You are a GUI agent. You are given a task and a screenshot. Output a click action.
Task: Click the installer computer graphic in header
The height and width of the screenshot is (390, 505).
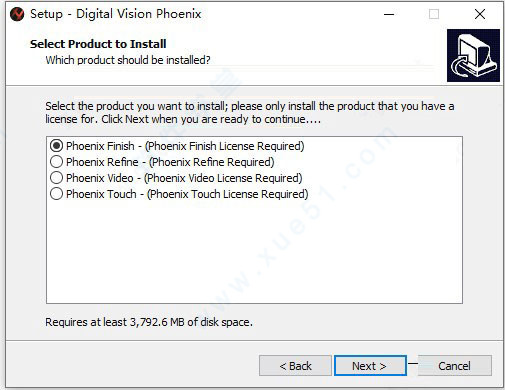coord(473,55)
